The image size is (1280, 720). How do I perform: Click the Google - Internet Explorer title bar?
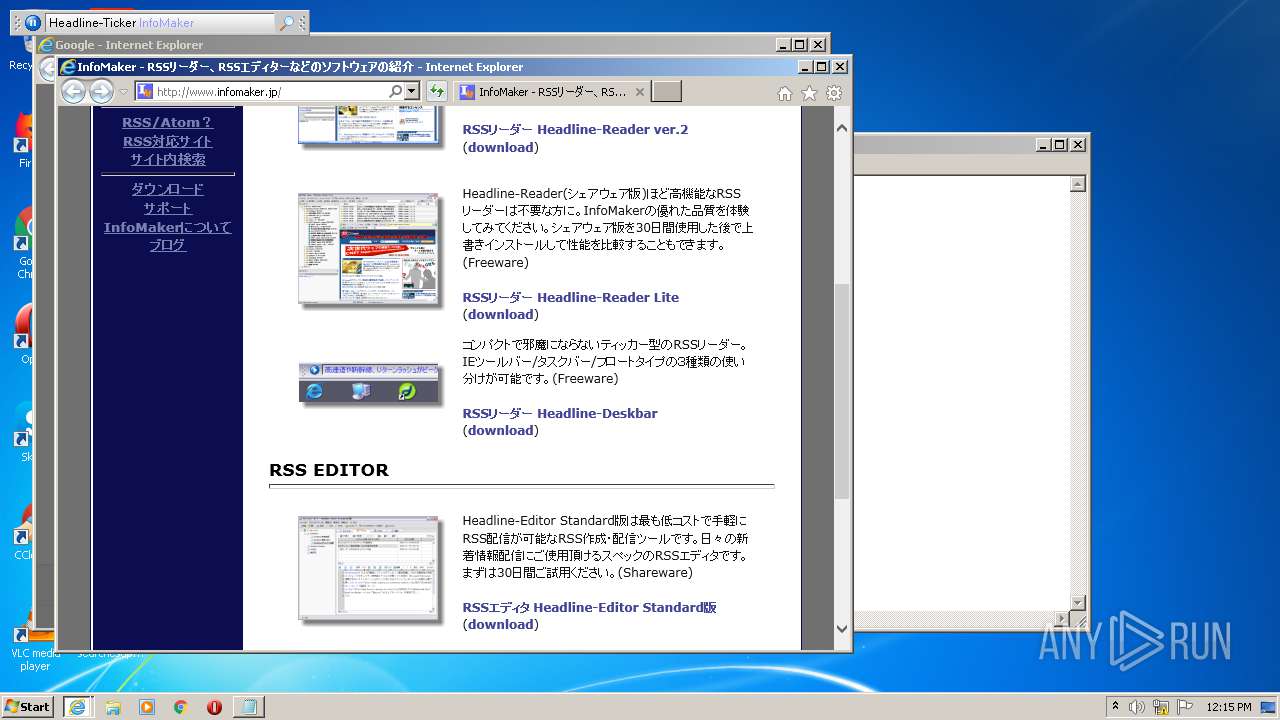point(405,44)
